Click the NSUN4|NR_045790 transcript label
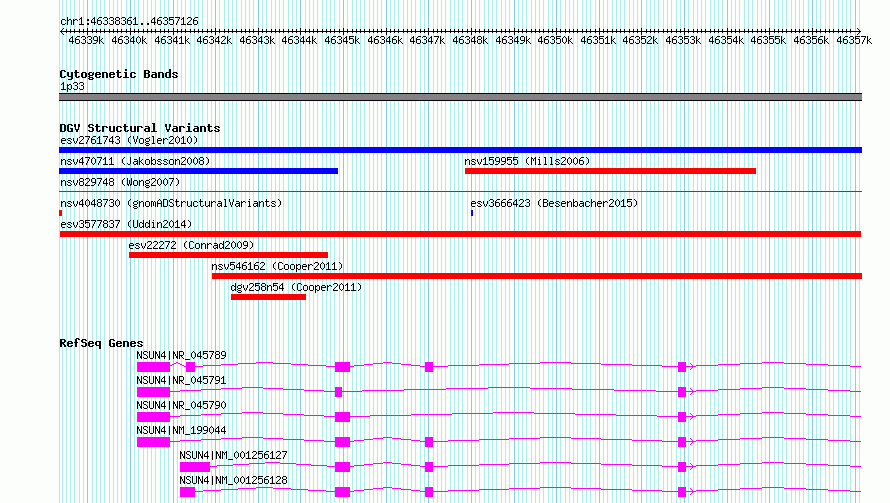890x503 pixels. pyautogui.click(x=182, y=405)
